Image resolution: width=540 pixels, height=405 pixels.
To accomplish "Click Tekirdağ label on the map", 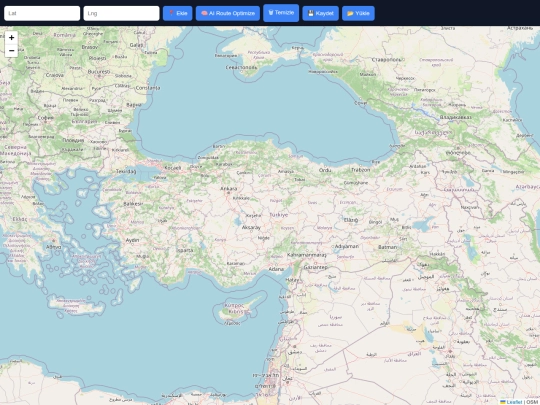I will coord(126,171).
